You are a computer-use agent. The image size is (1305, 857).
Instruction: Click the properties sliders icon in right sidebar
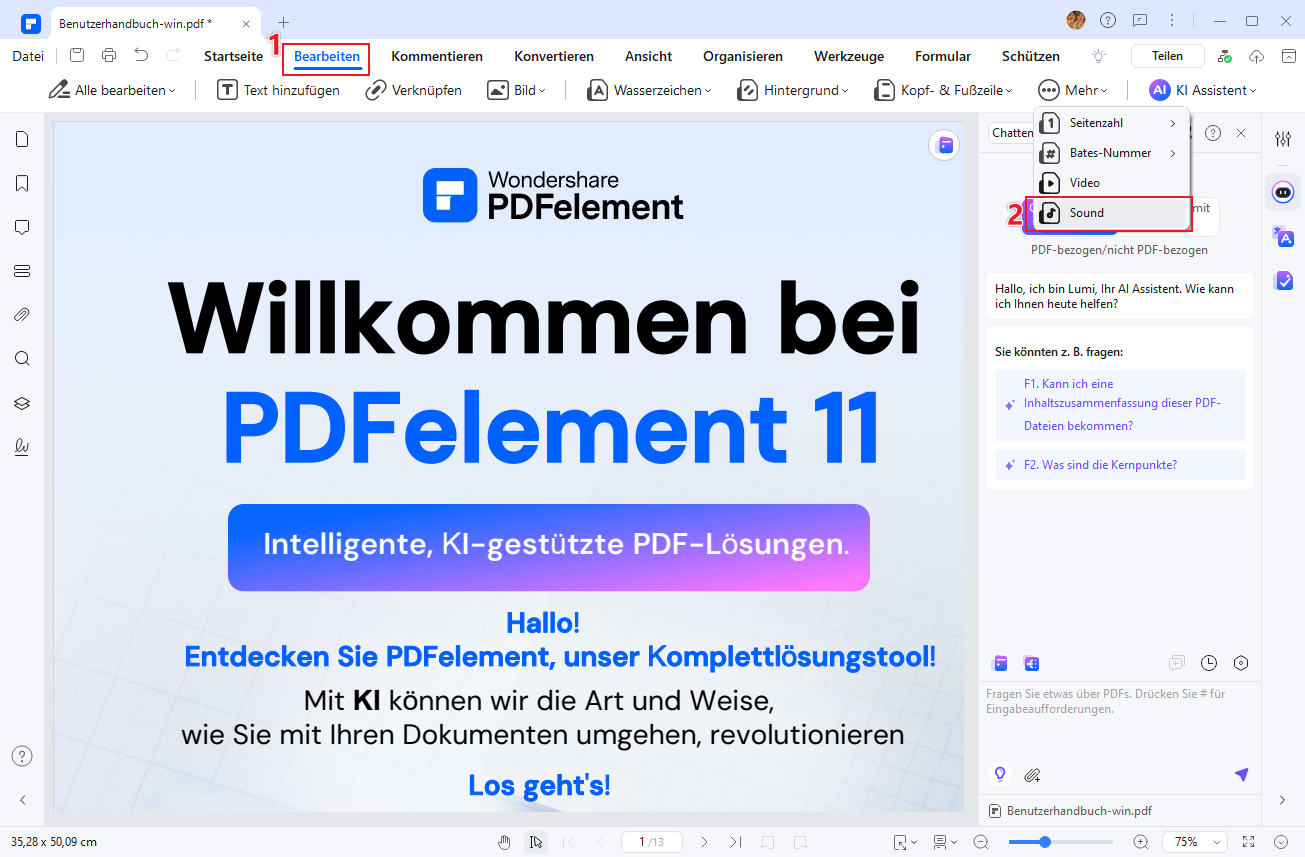pyautogui.click(x=1283, y=139)
